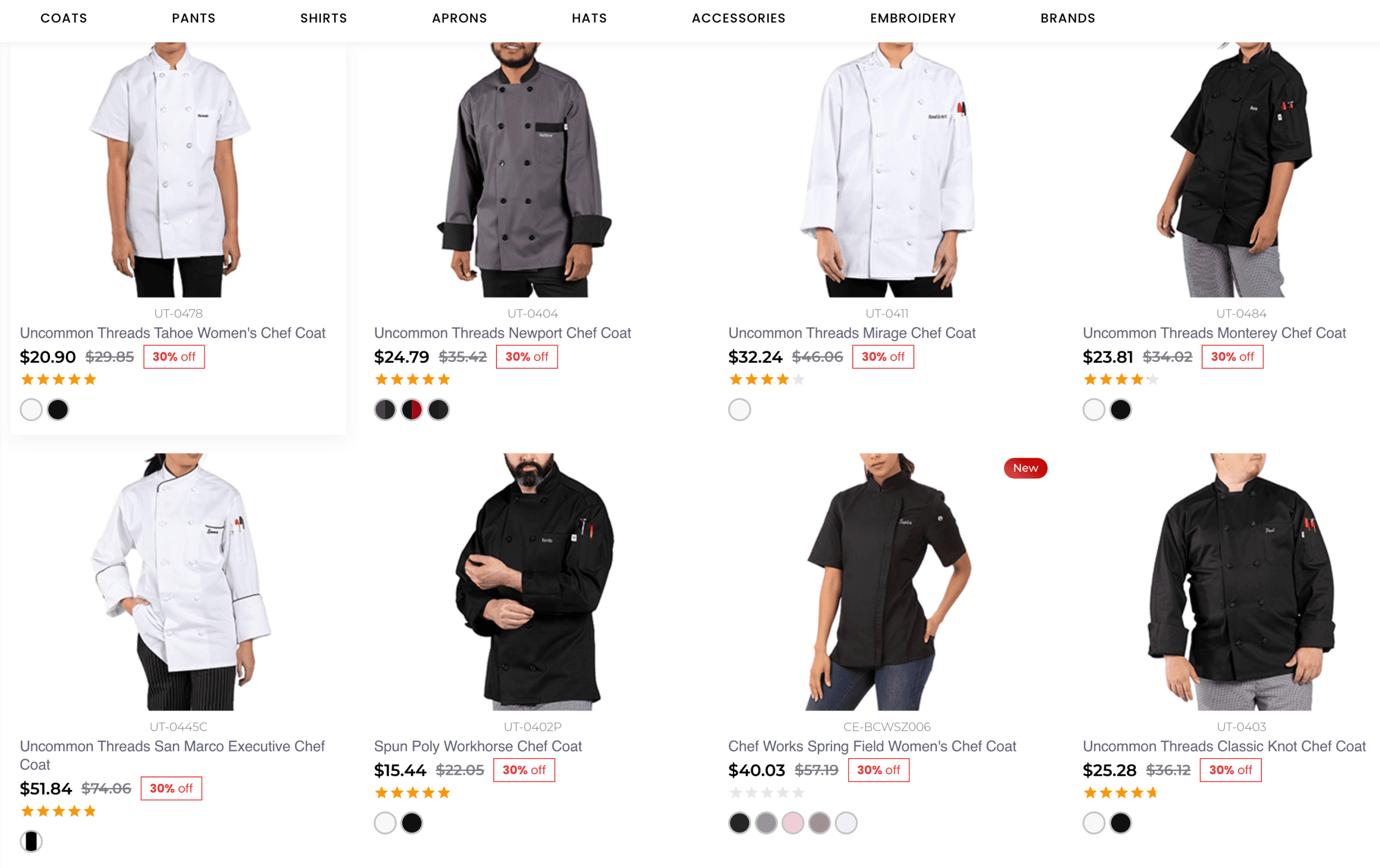Select the San Marco Executive coat swatch
Screen dimensions: 1380x868
(31, 842)
